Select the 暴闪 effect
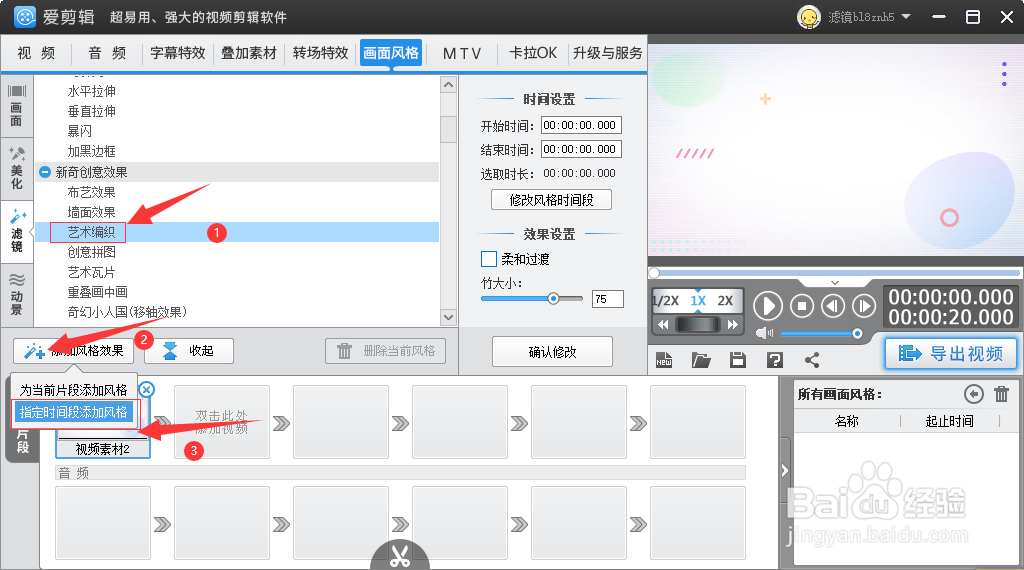 point(80,131)
